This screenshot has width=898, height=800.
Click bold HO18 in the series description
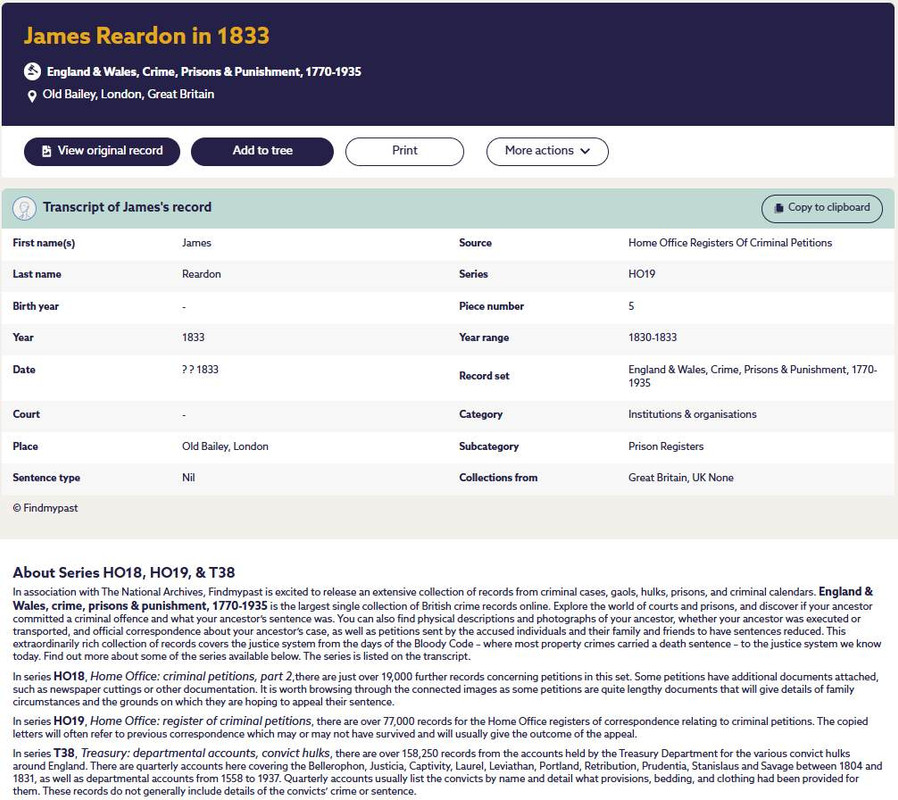point(69,676)
